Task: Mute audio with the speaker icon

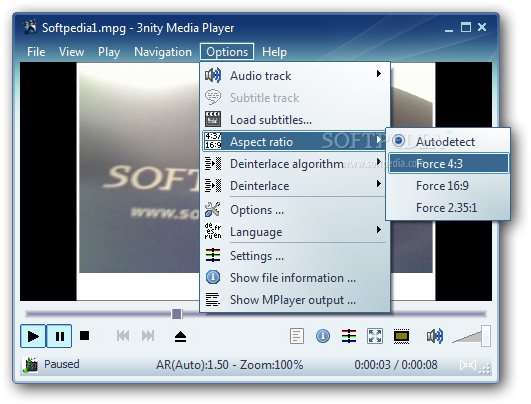Action: 435,336
